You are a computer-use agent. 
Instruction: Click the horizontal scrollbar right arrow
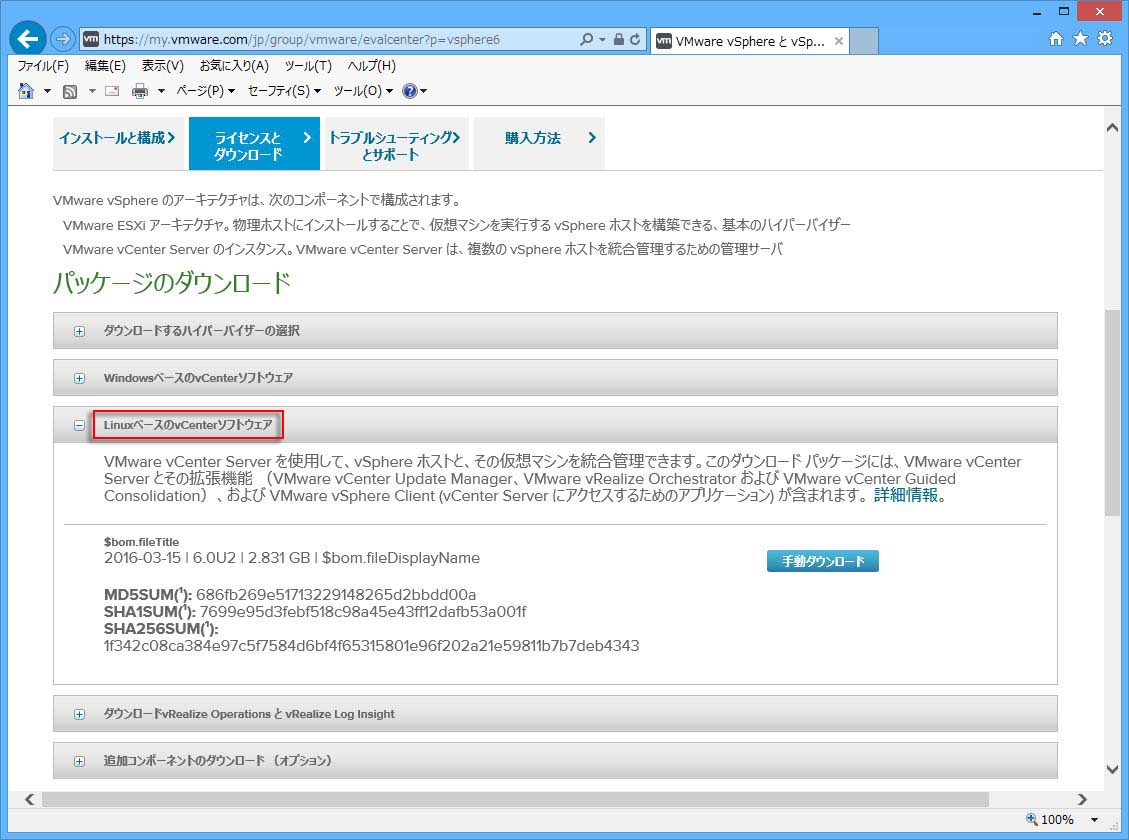click(1081, 799)
